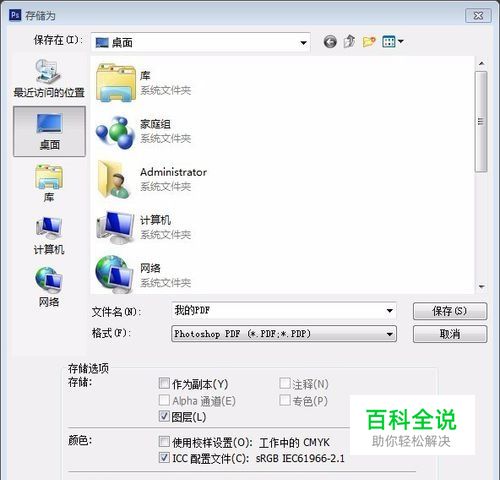Select 网络 in the places sidebar
The height and width of the screenshot is (480, 500).
point(49,287)
